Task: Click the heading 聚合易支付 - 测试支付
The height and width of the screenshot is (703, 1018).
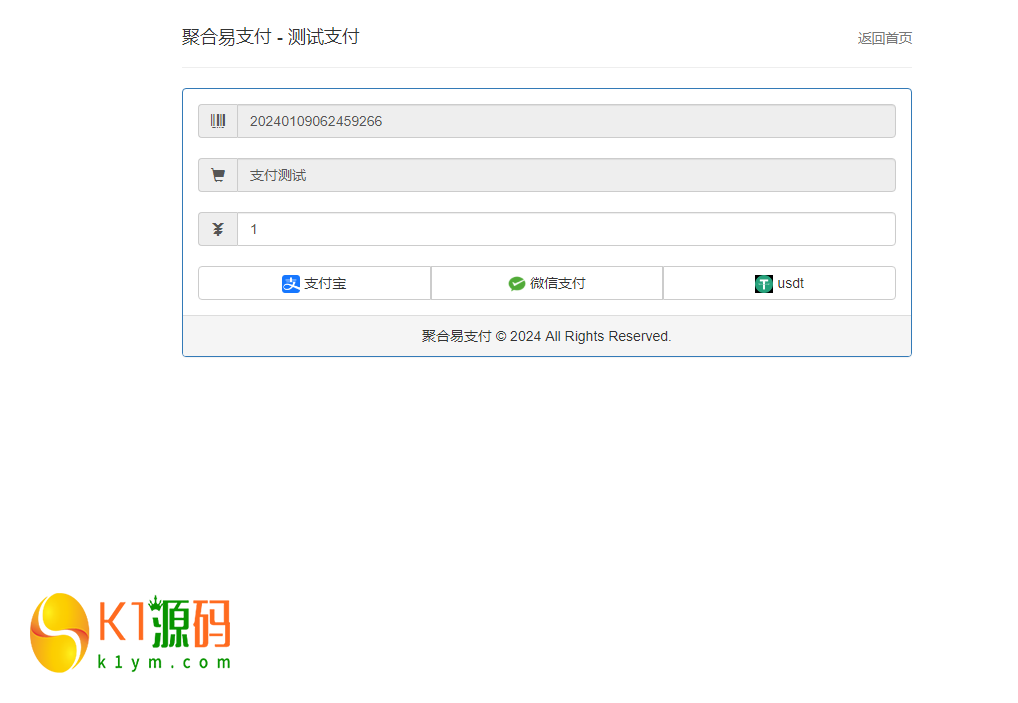Action: [270, 37]
